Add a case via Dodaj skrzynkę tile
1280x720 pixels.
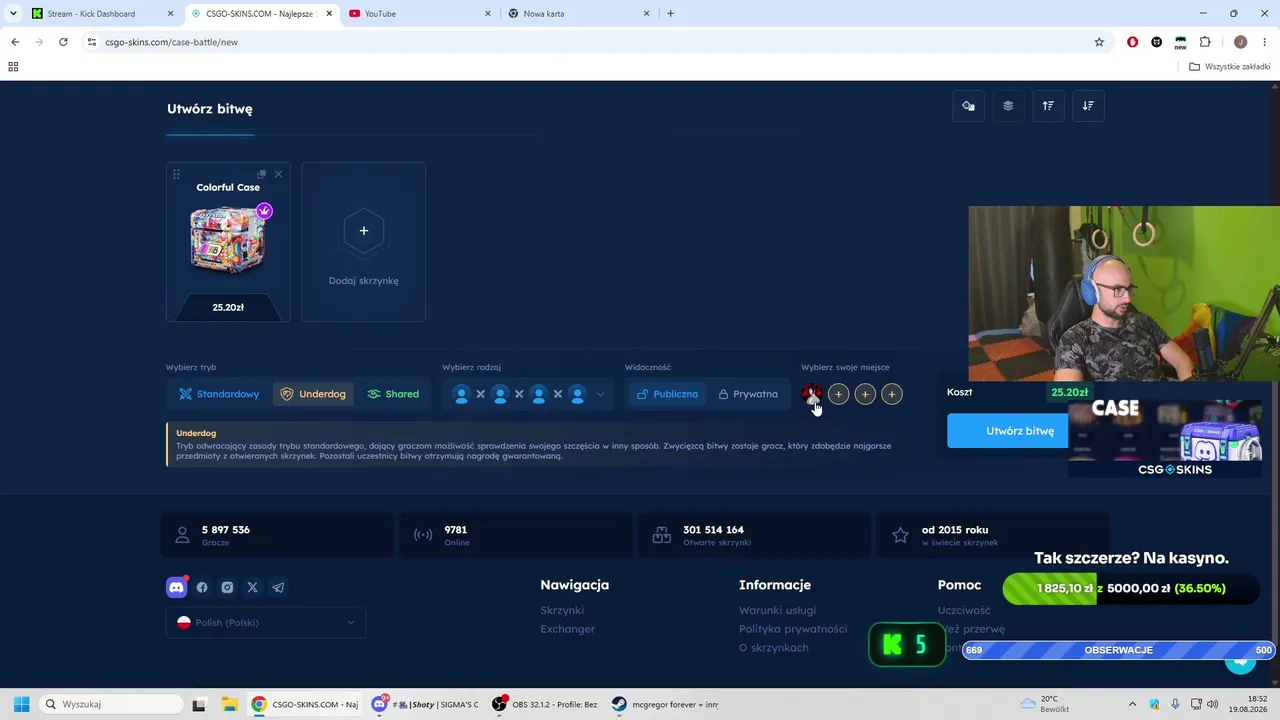click(363, 242)
